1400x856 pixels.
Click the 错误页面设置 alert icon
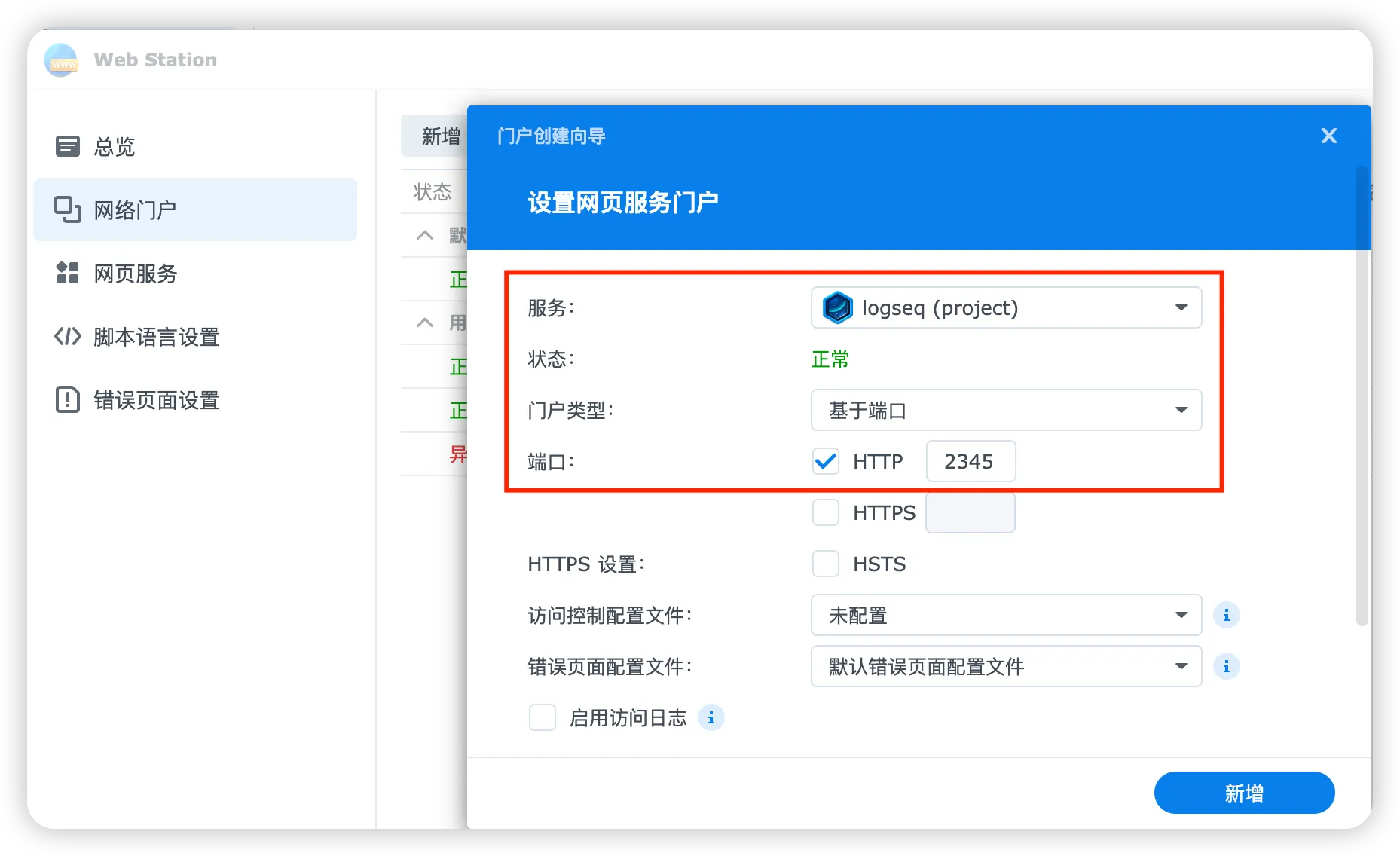[x=68, y=399]
